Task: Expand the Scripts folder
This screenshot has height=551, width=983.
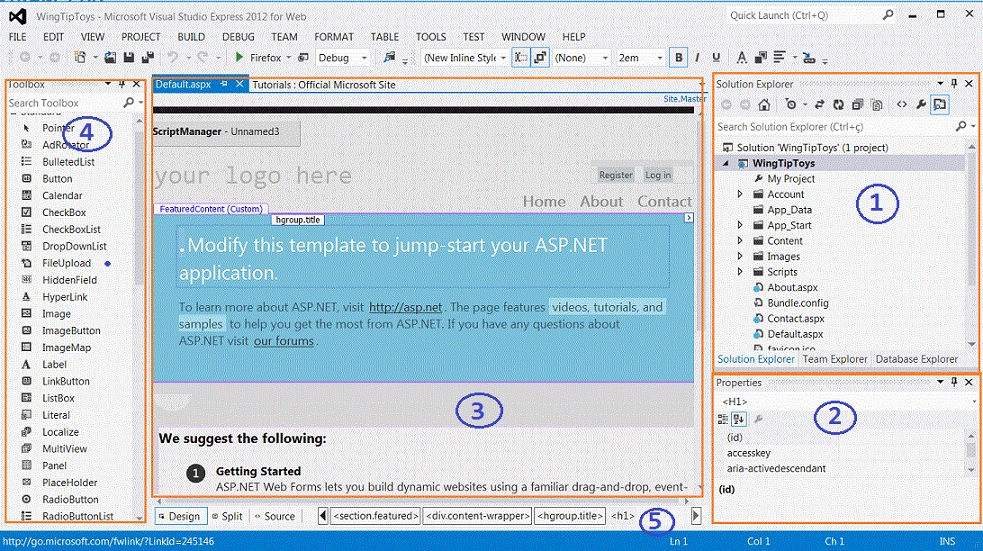Action: click(x=740, y=272)
